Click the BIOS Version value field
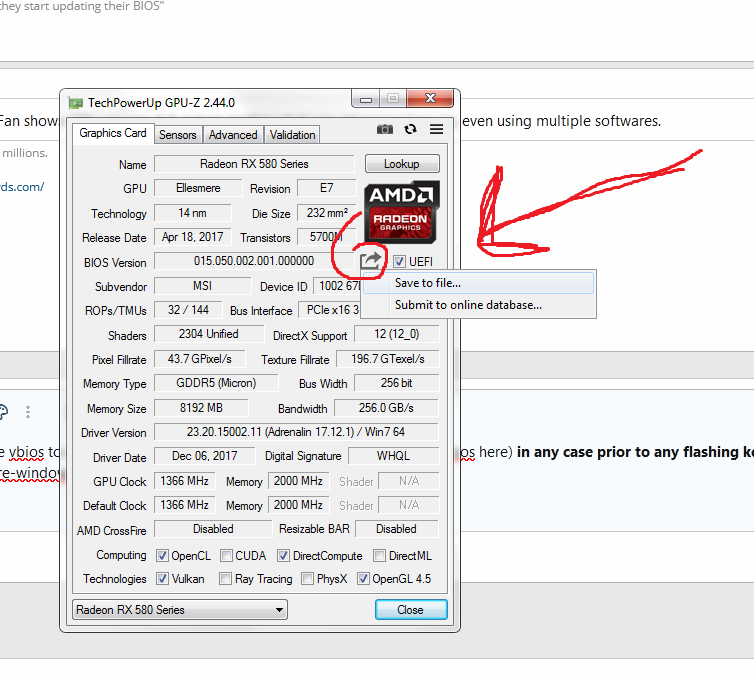754x677 pixels. 254,261
